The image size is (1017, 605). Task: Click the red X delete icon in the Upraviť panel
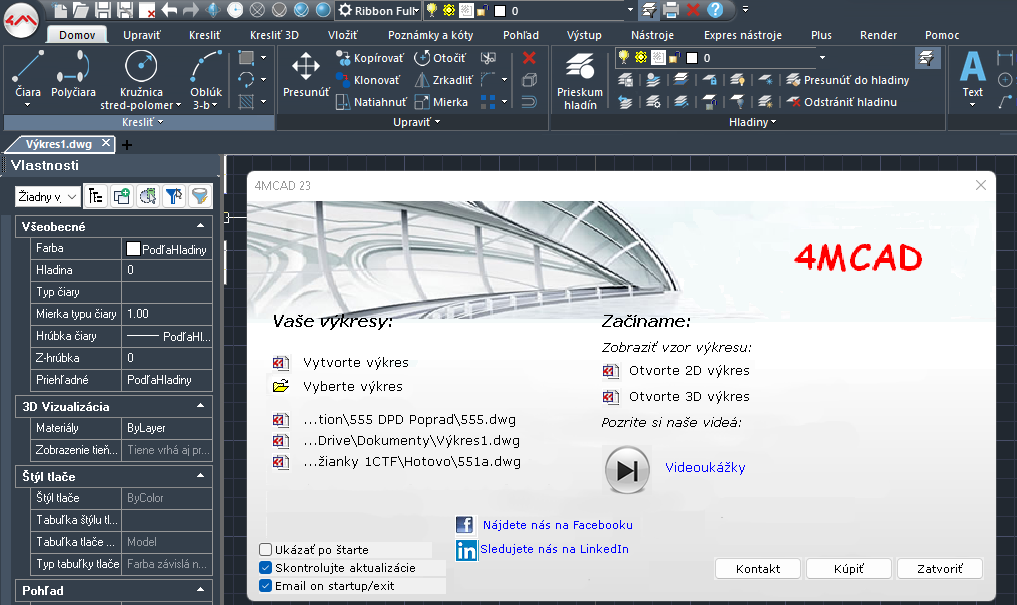click(529, 58)
